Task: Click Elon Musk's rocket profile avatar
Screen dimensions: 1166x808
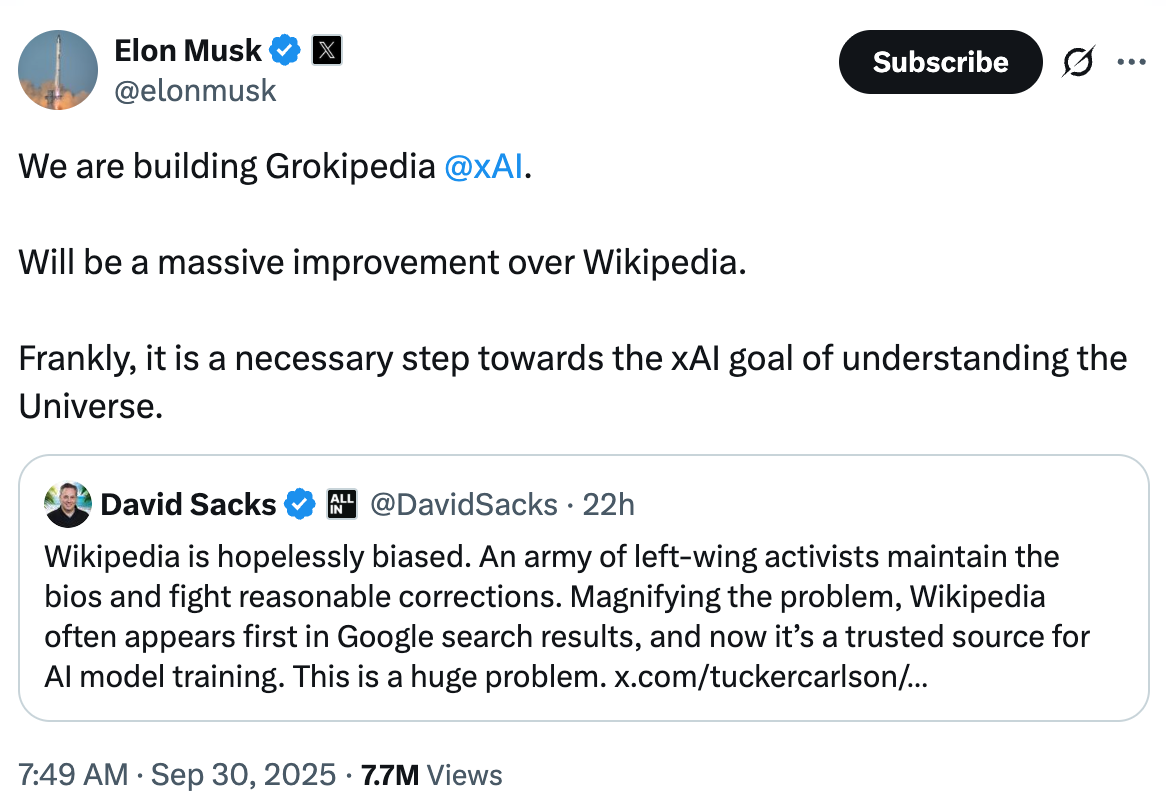Action: (58, 70)
